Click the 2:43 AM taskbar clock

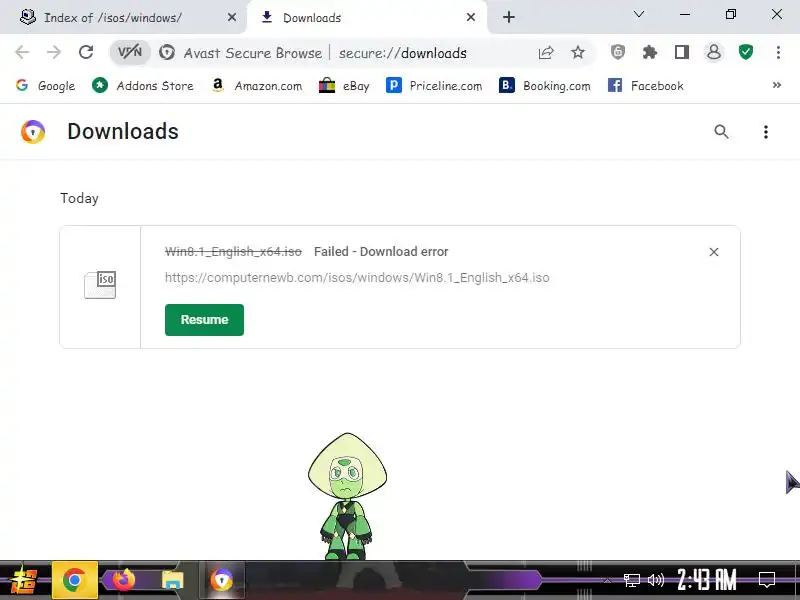point(707,580)
